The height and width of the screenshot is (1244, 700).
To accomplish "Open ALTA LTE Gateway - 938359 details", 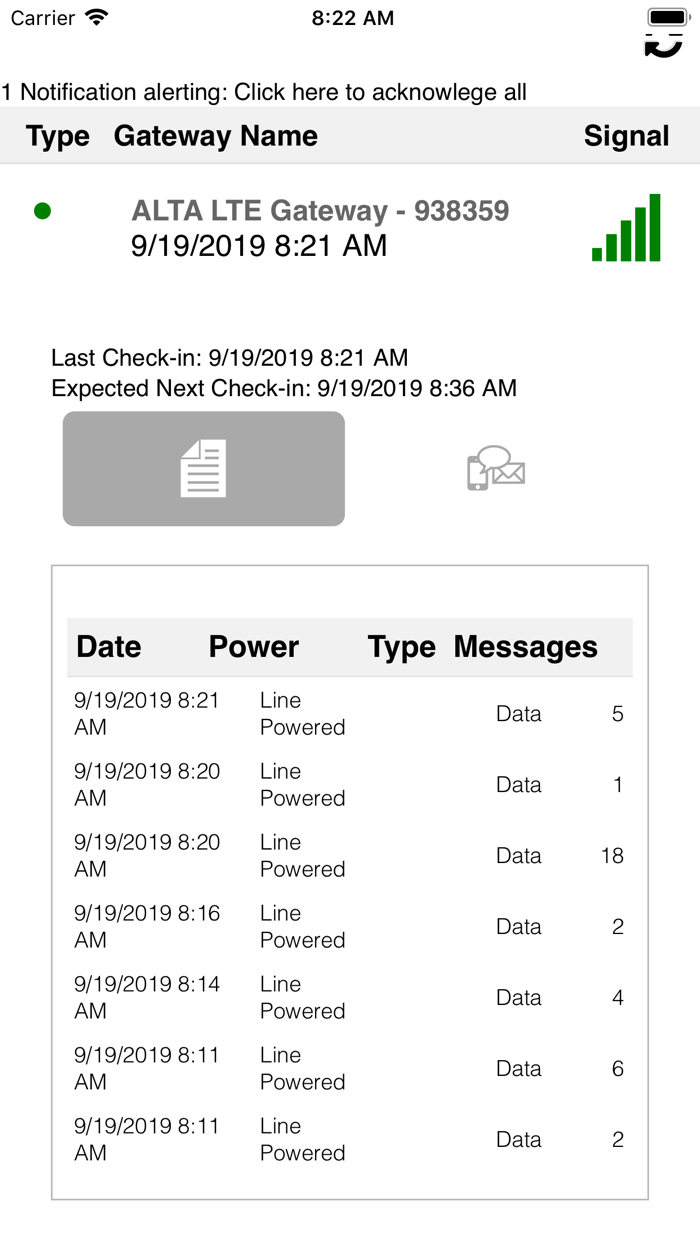I will click(x=320, y=211).
